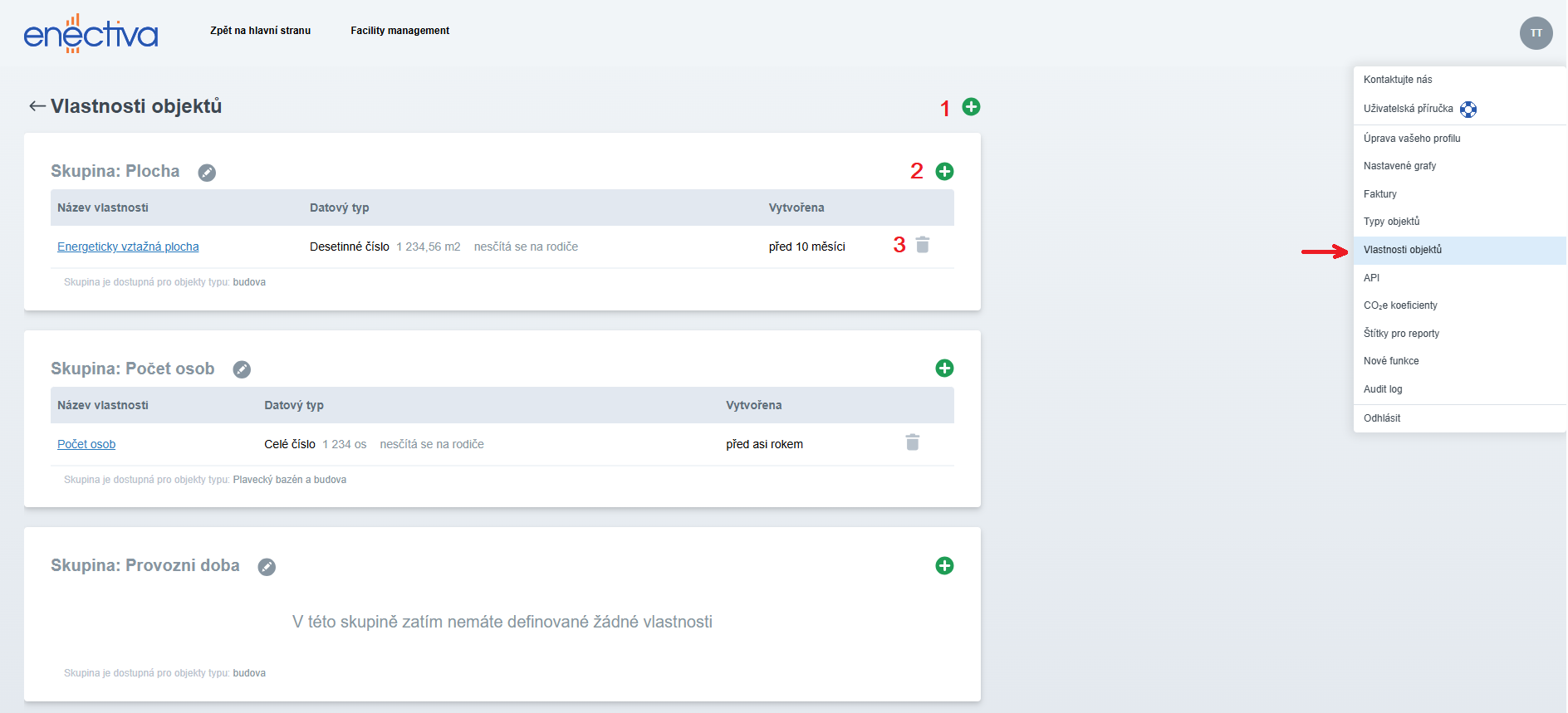
Task: Delete the Počet osob property row
Action: tap(912, 442)
